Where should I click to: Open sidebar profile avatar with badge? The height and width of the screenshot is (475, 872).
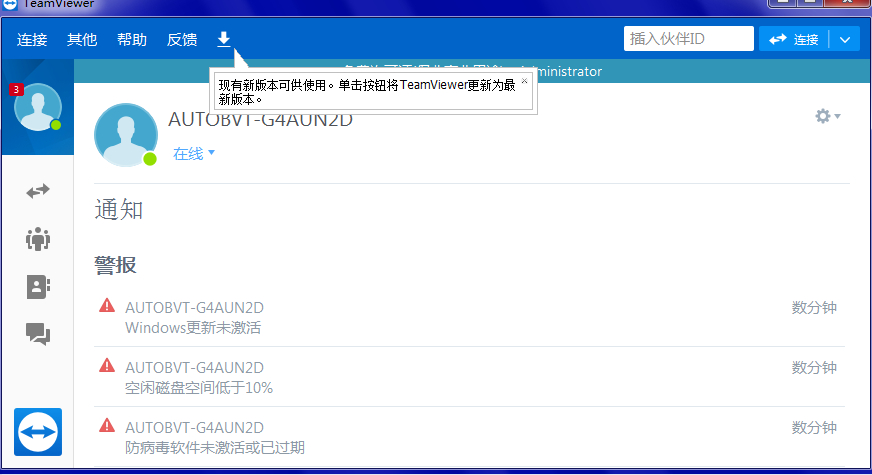coord(38,107)
